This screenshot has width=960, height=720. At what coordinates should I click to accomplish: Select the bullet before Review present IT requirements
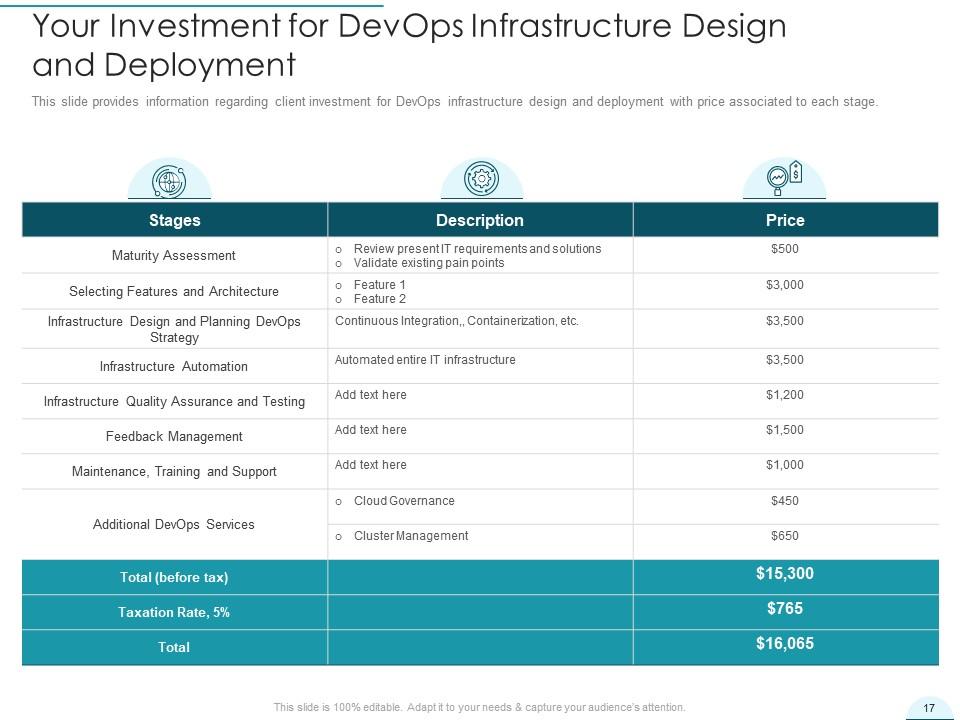[338, 249]
